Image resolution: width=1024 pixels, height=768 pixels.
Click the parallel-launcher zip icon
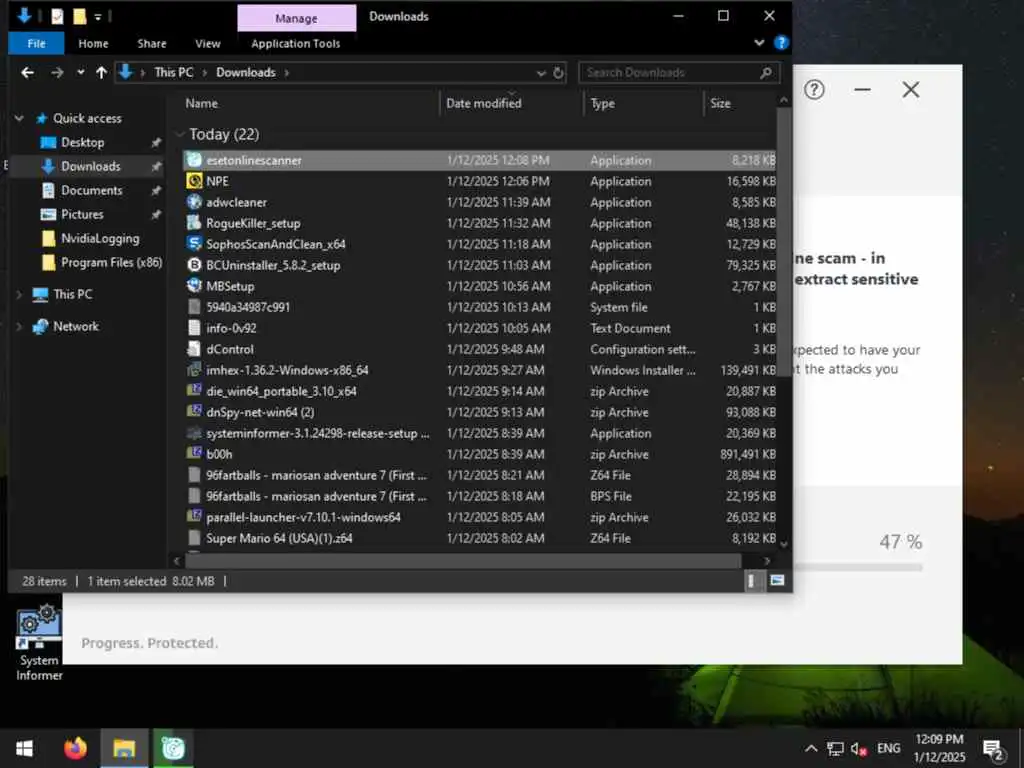point(194,517)
